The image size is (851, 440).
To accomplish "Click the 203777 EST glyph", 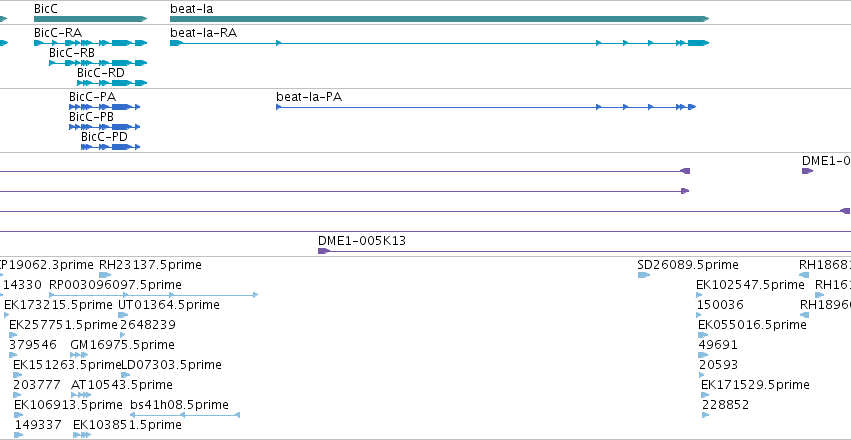I will click(17, 396).
